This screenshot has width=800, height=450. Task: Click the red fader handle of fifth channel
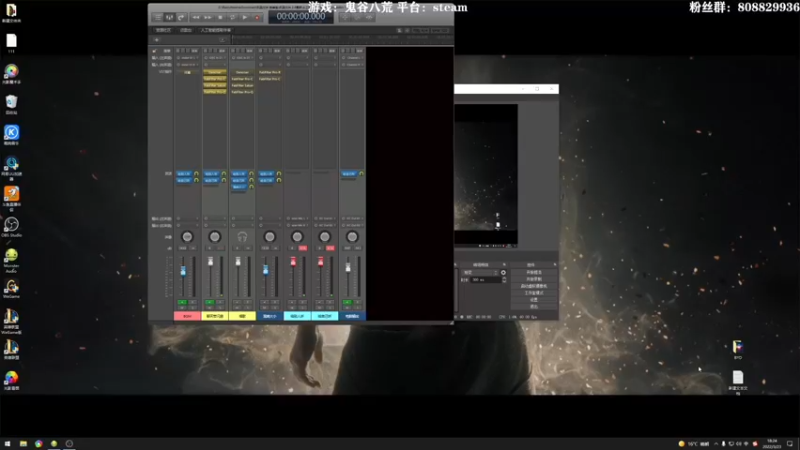293,262
